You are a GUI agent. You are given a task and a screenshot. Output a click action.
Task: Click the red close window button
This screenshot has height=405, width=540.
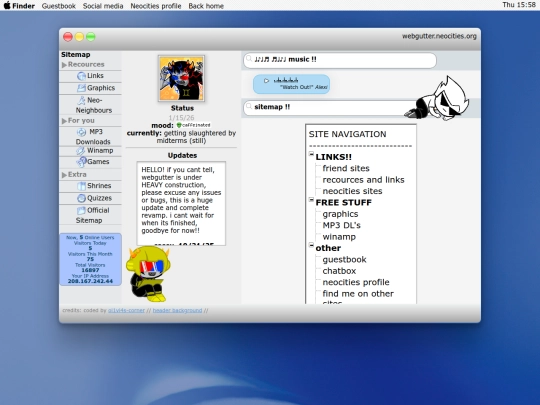pyautogui.click(x=68, y=37)
